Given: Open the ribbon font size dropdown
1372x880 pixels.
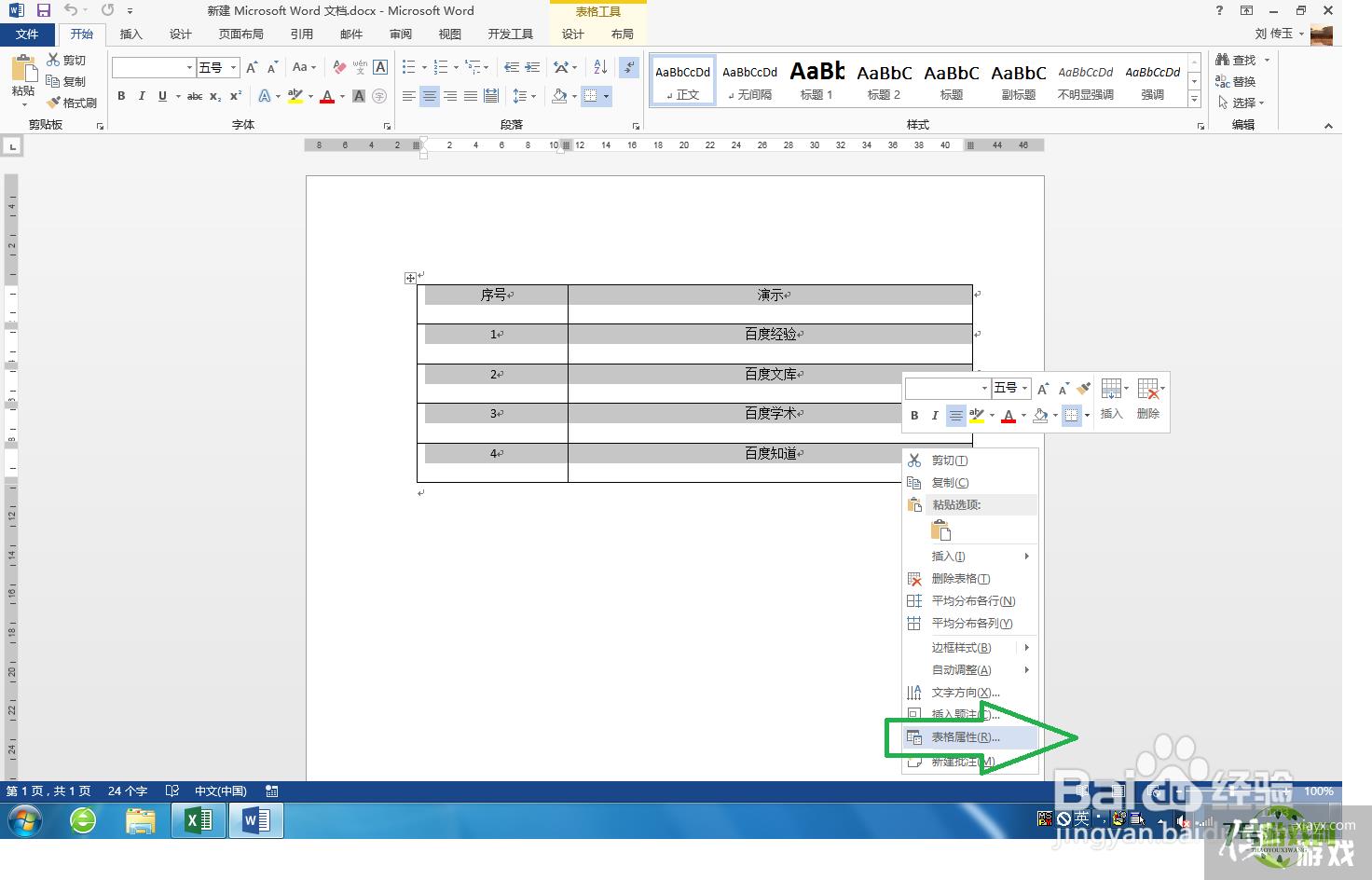Looking at the screenshot, I should pyautogui.click(x=233, y=67).
